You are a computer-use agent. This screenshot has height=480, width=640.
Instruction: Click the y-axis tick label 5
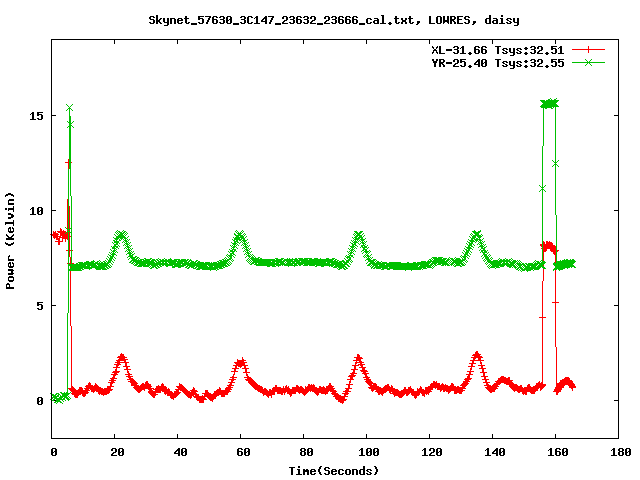(40, 306)
